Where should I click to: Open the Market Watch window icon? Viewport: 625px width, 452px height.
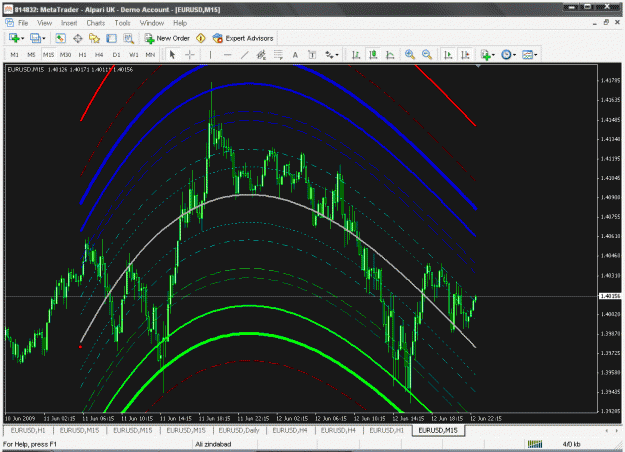[x=60, y=38]
